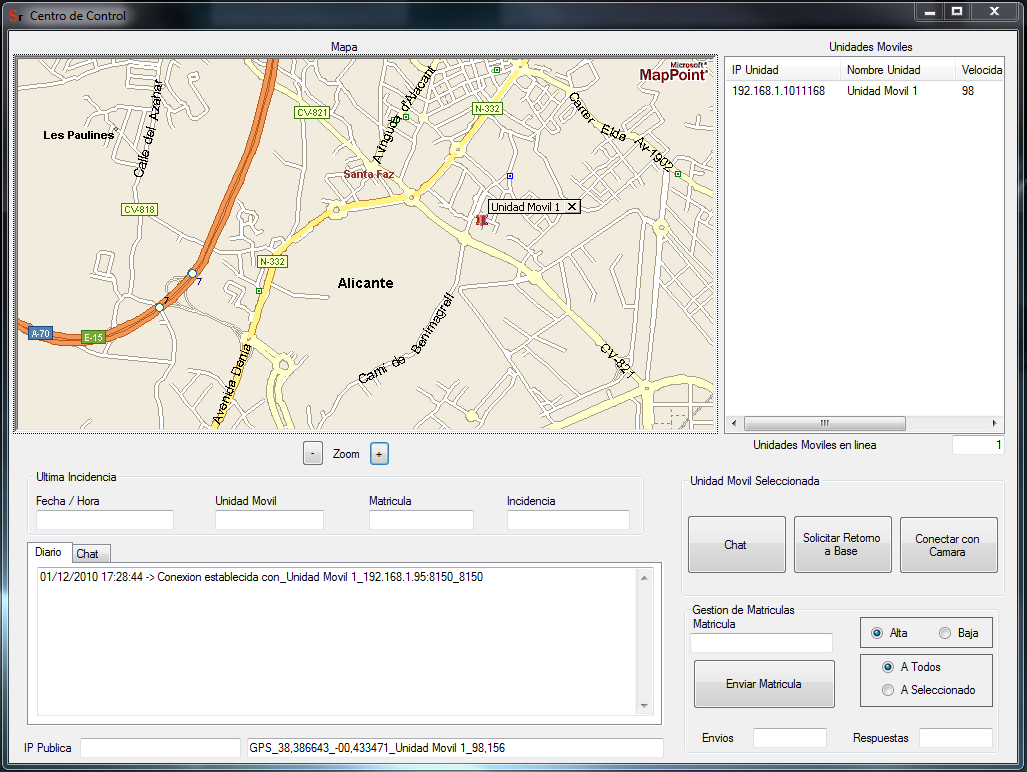The height and width of the screenshot is (772, 1027).
Task: Select the Alta radio button
Action: coord(877,633)
